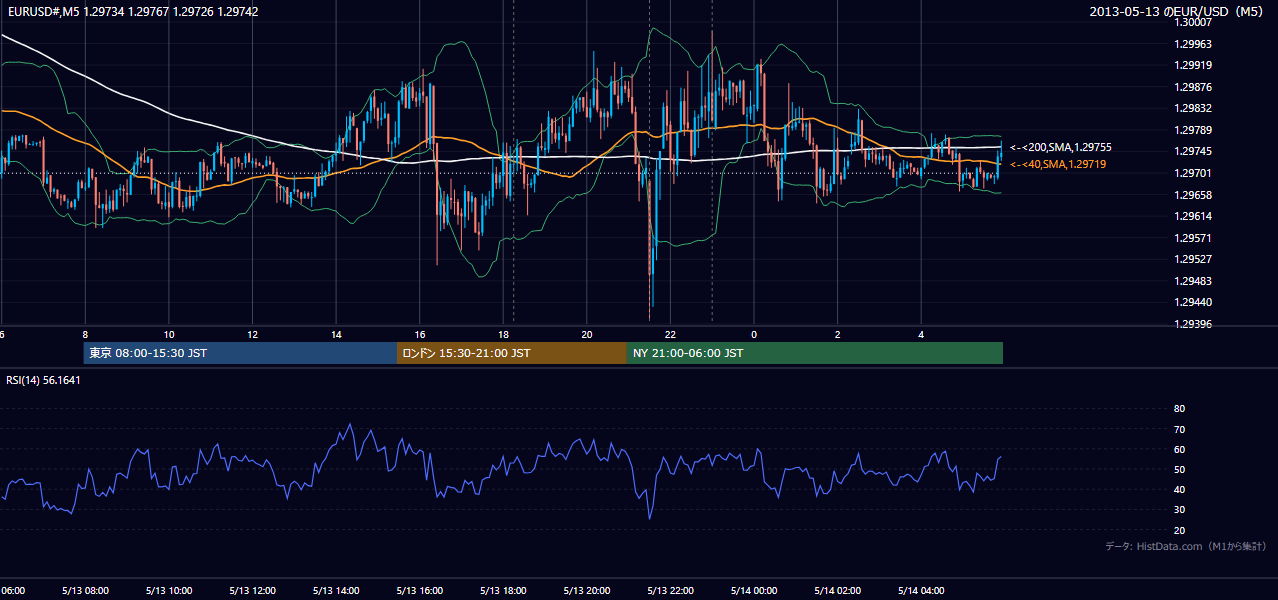Click price axis value 1.29658

(1192, 195)
